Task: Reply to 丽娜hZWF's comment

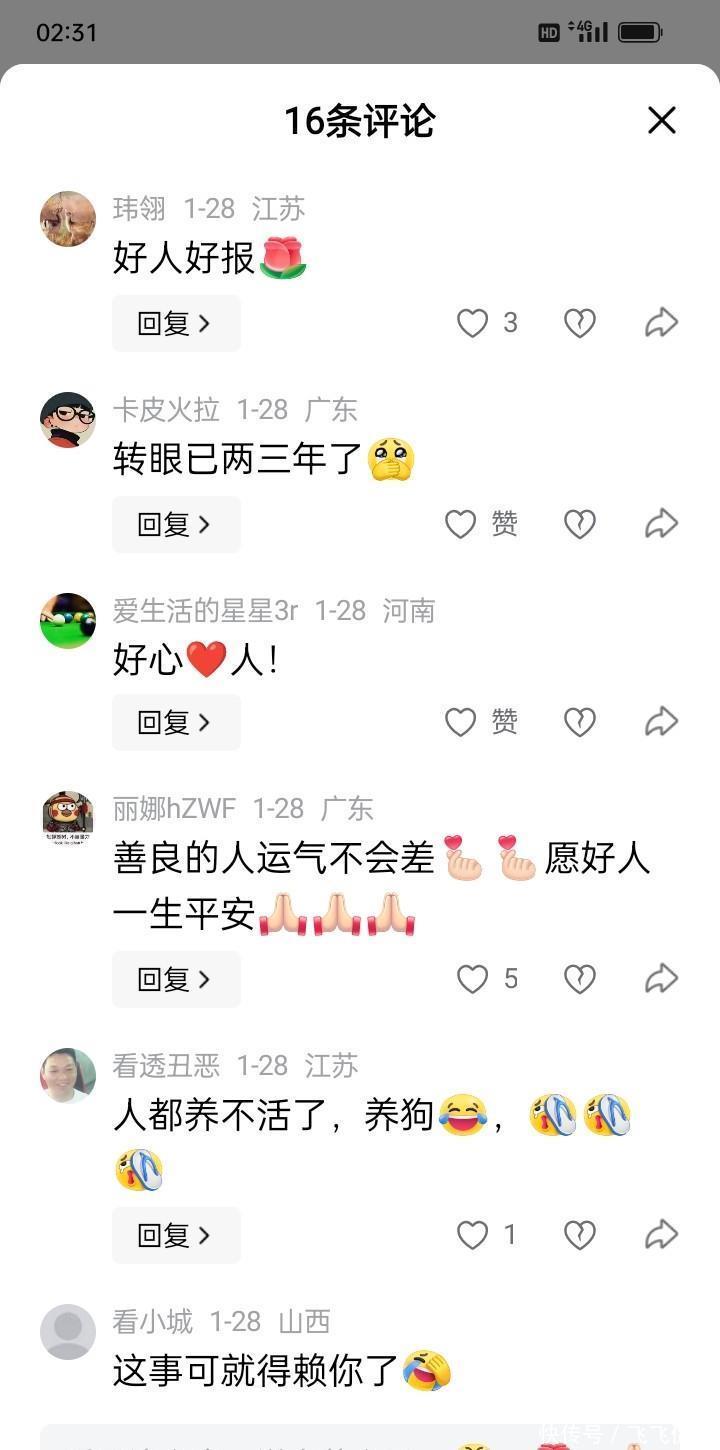Action: pos(176,979)
